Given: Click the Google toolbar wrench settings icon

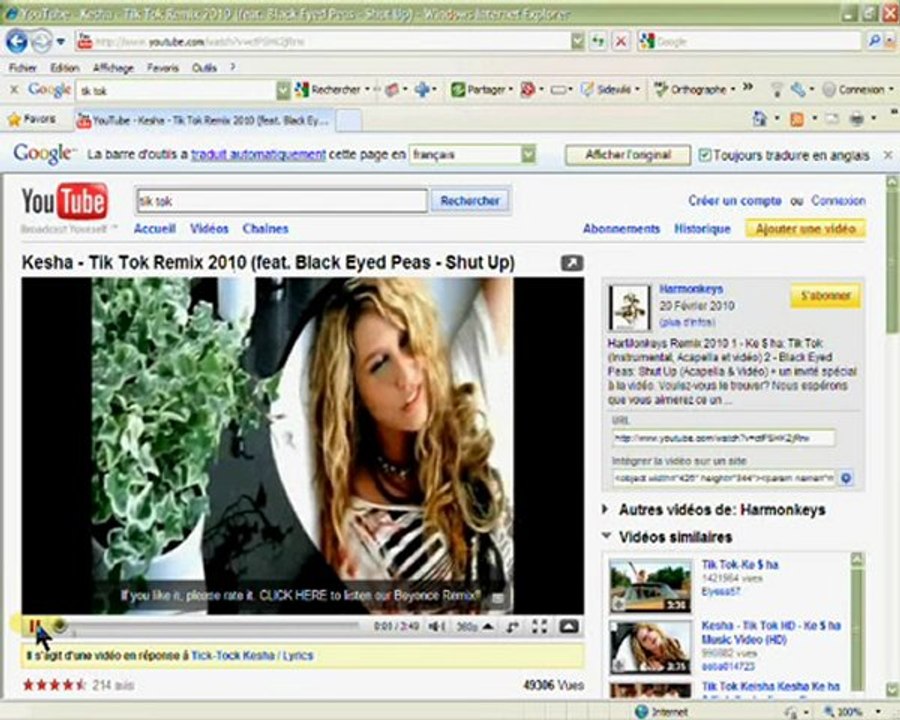Looking at the screenshot, I should click(798, 89).
